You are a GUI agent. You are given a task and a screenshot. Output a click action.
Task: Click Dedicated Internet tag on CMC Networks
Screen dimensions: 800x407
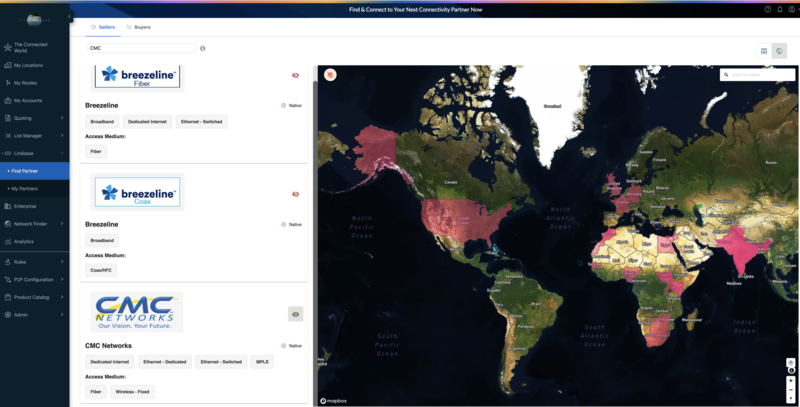click(x=110, y=362)
